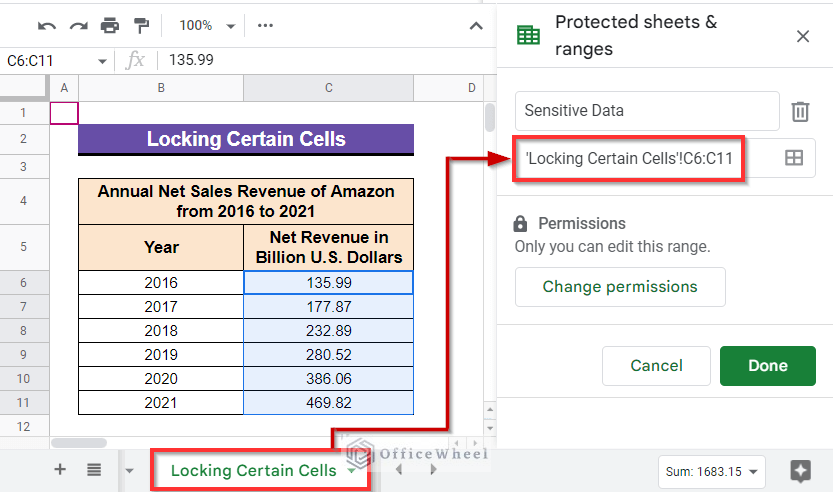This screenshot has width=833, height=492.
Task: Select column A header
Action: 64,88
